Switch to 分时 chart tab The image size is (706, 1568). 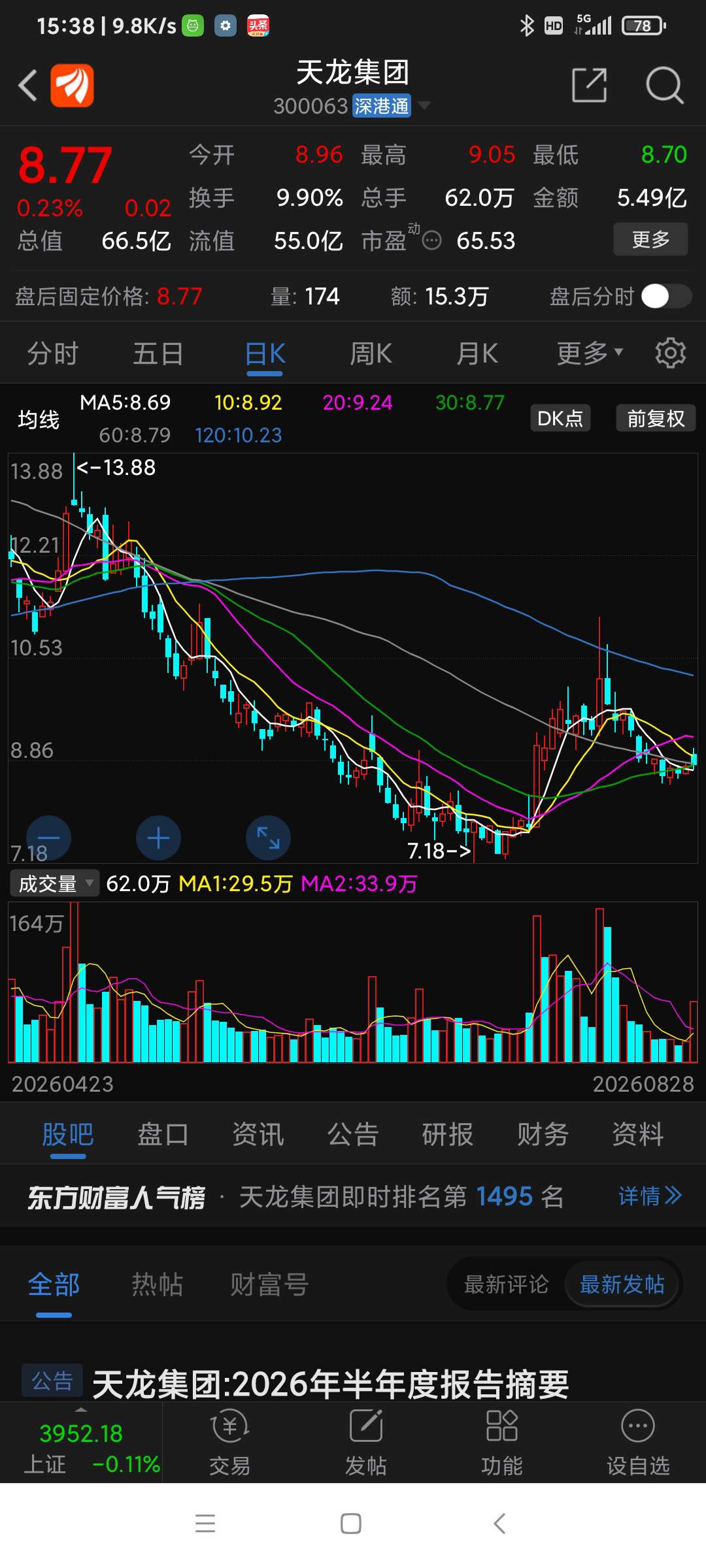click(53, 353)
